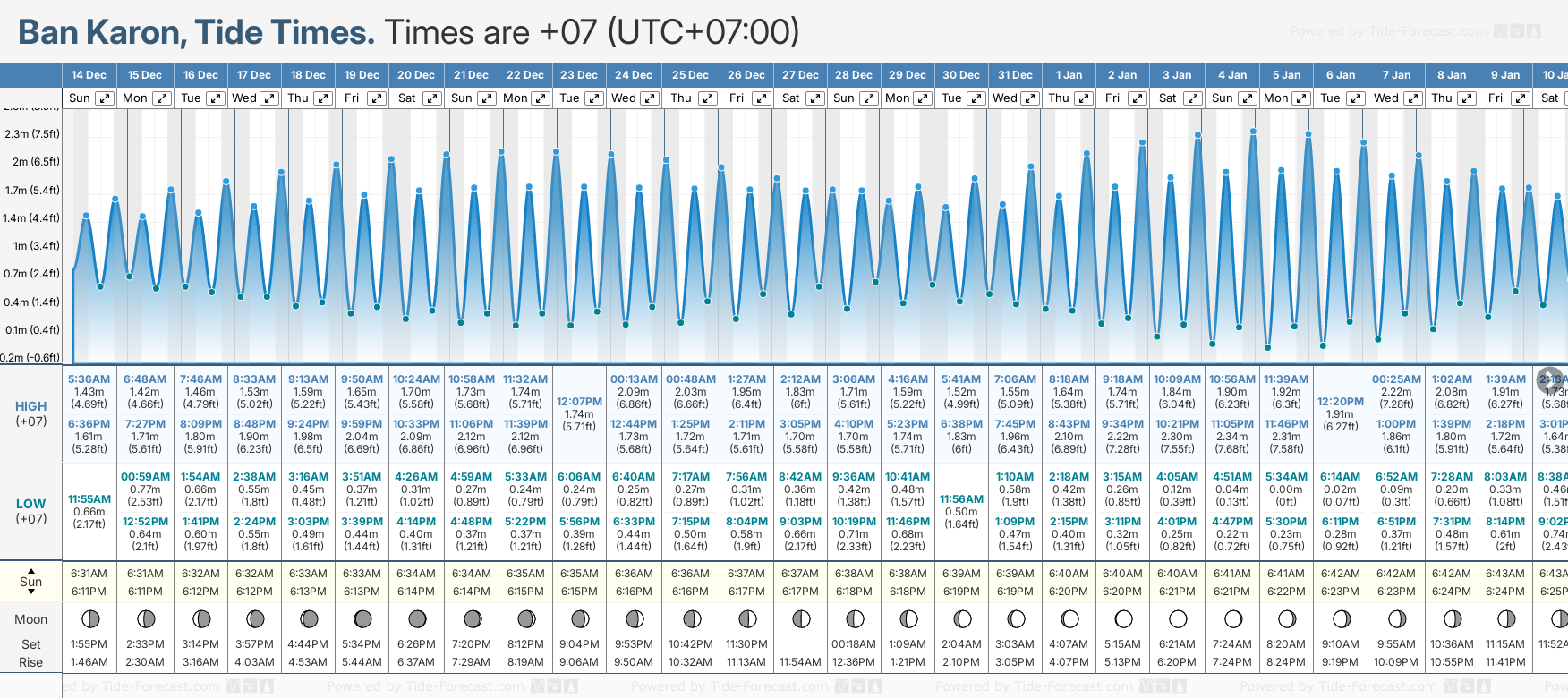Click the moon phase icon for 3 Jan
Image resolution: width=1568 pixels, height=698 pixels.
coord(1178,618)
